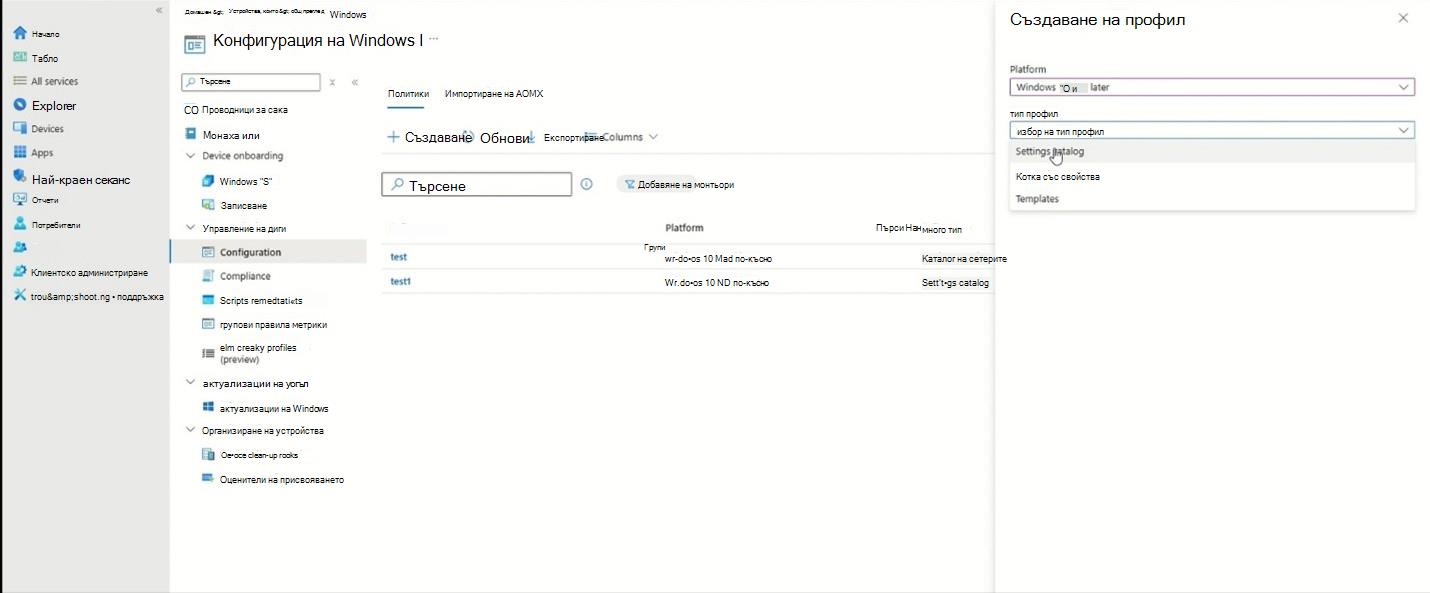The image size is (1430, 593).
Task: Select Котка със свойства option
Action: (1212, 176)
